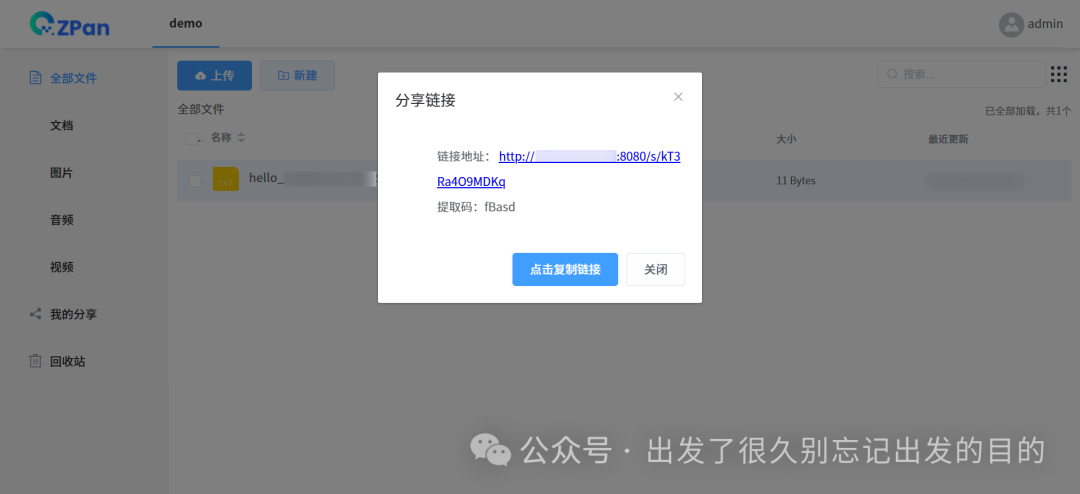Click the 最近更新 column header

tap(948, 138)
